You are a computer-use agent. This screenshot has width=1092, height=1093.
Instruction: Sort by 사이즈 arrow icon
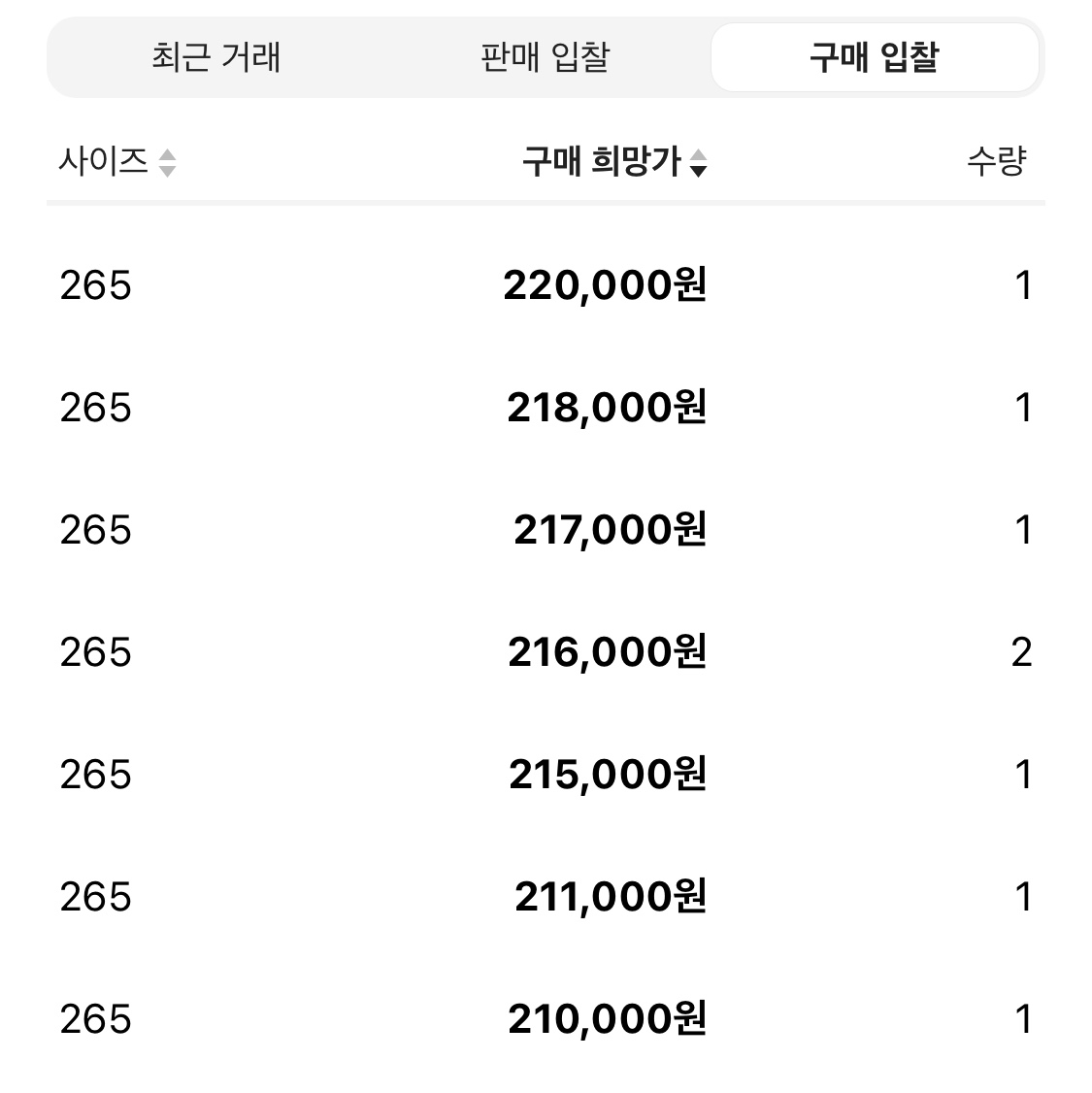[167, 163]
